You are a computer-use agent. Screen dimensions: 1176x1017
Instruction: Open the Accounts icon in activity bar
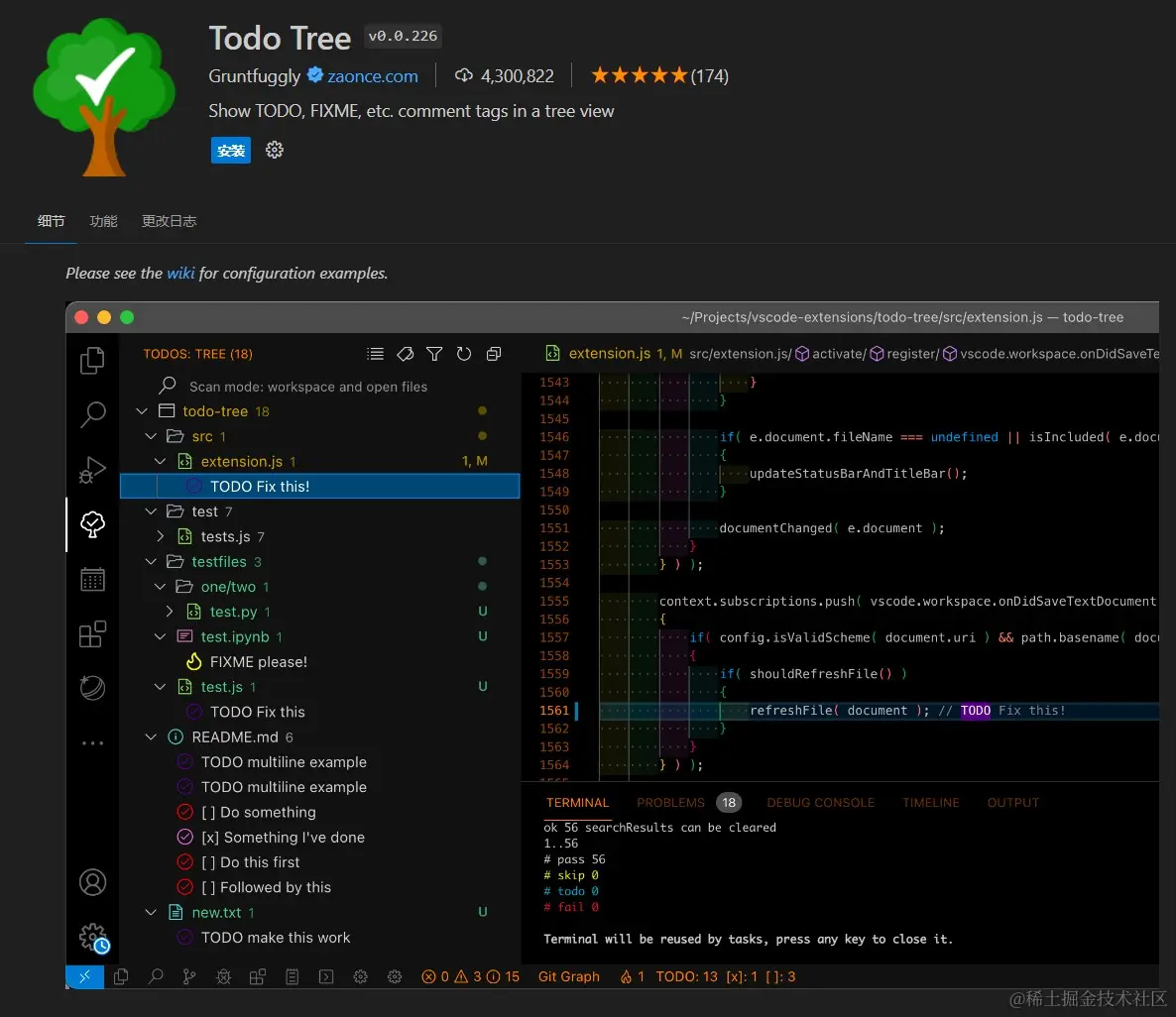[92, 882]
